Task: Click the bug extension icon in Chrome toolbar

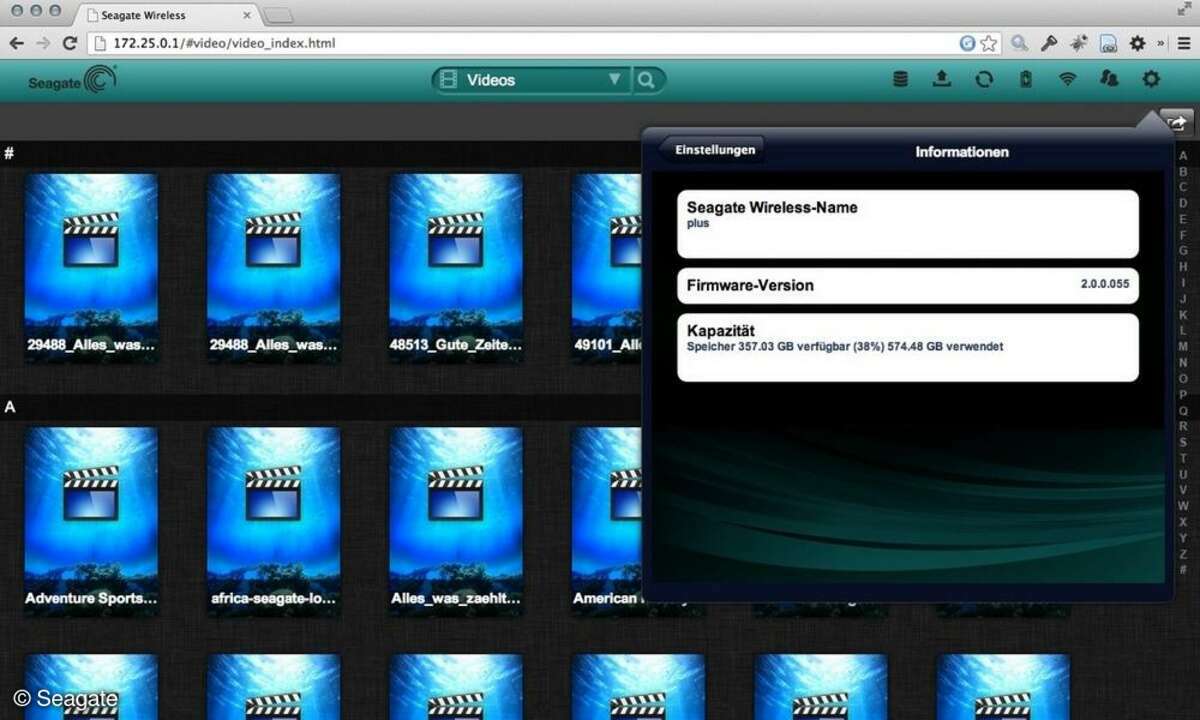Action: (1078, 43)
